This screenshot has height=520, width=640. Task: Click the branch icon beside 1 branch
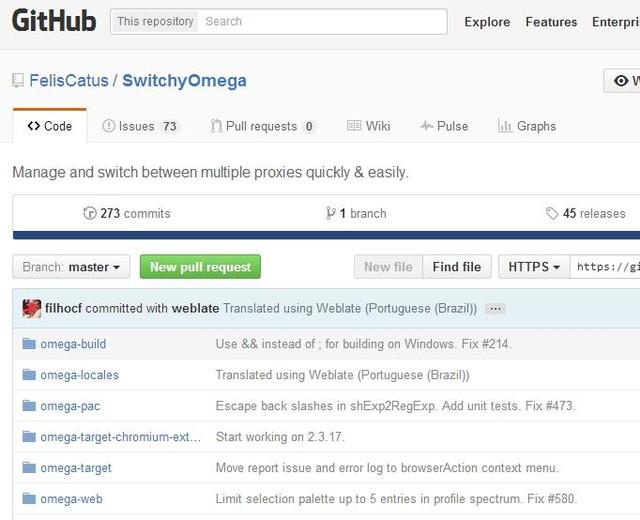331,213
